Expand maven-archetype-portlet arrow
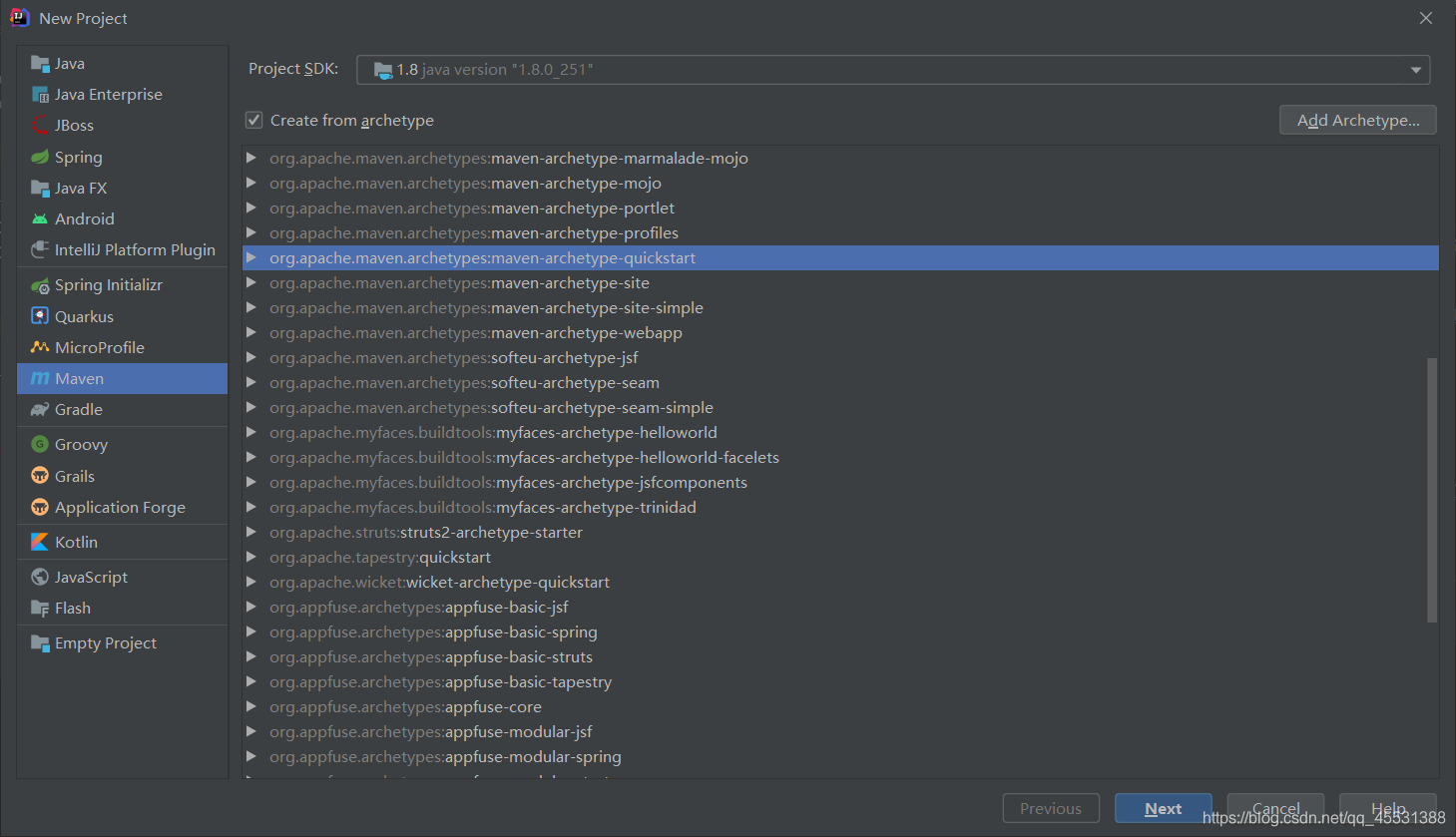 (x=251, y=208)
